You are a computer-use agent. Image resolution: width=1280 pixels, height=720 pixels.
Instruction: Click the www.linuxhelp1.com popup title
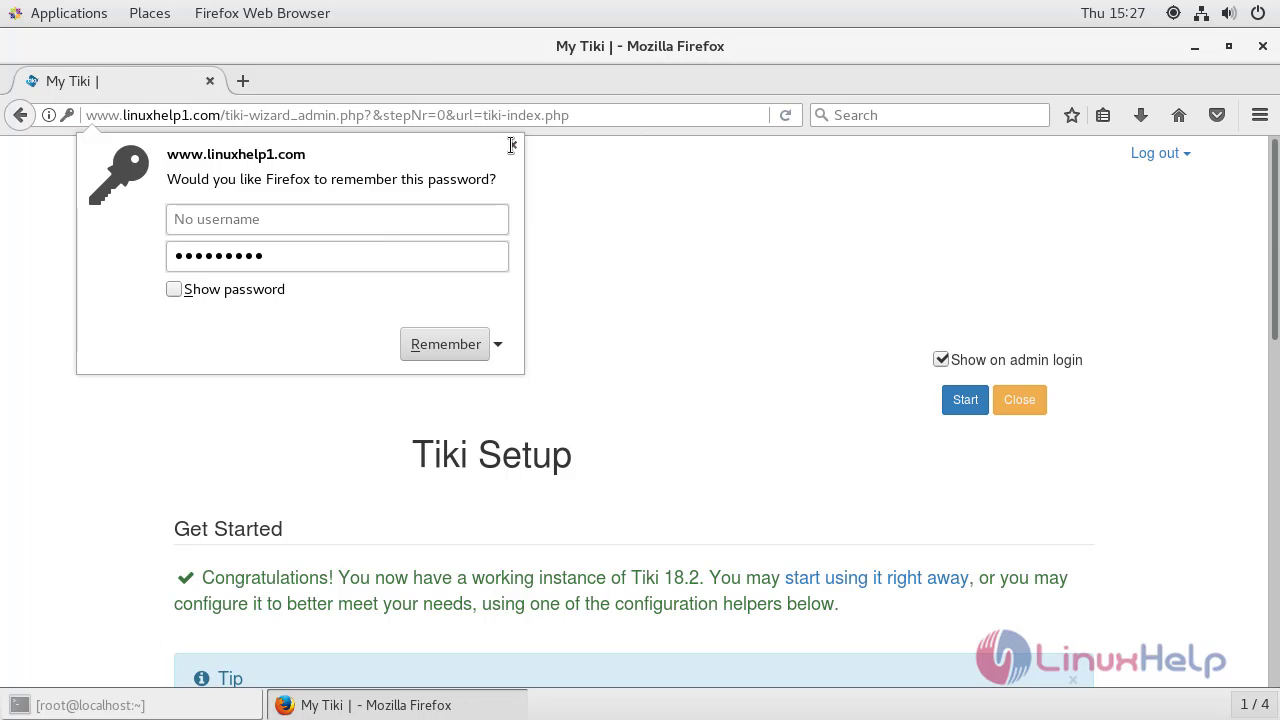[236, 154]
